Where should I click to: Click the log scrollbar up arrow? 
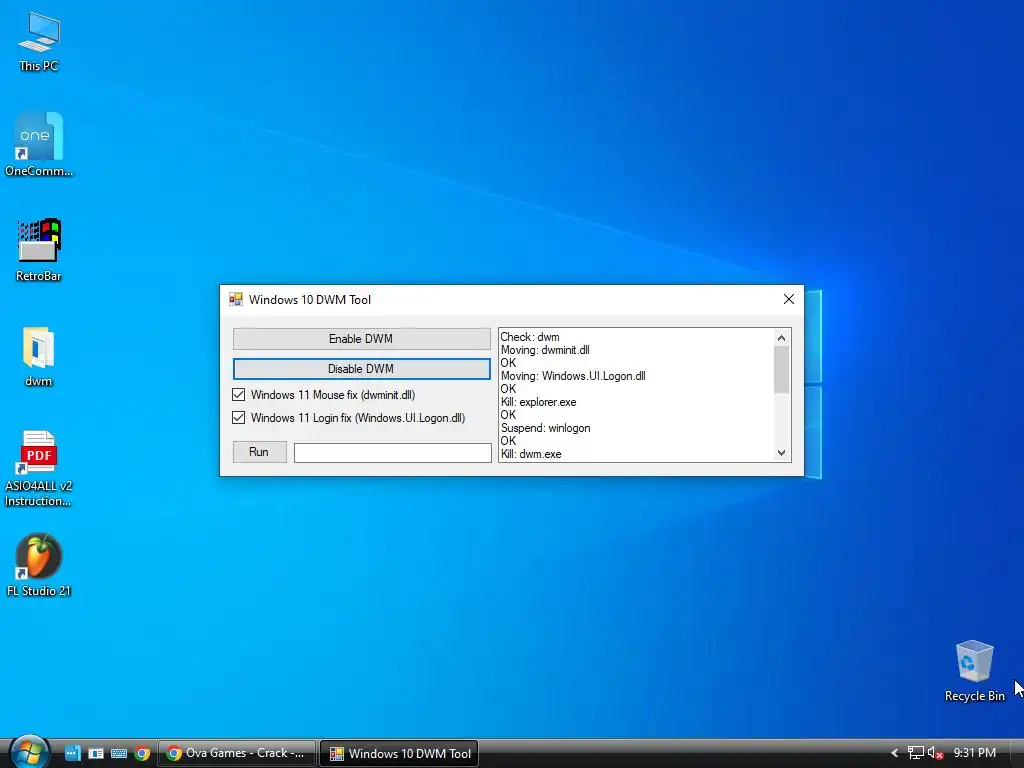782,338
